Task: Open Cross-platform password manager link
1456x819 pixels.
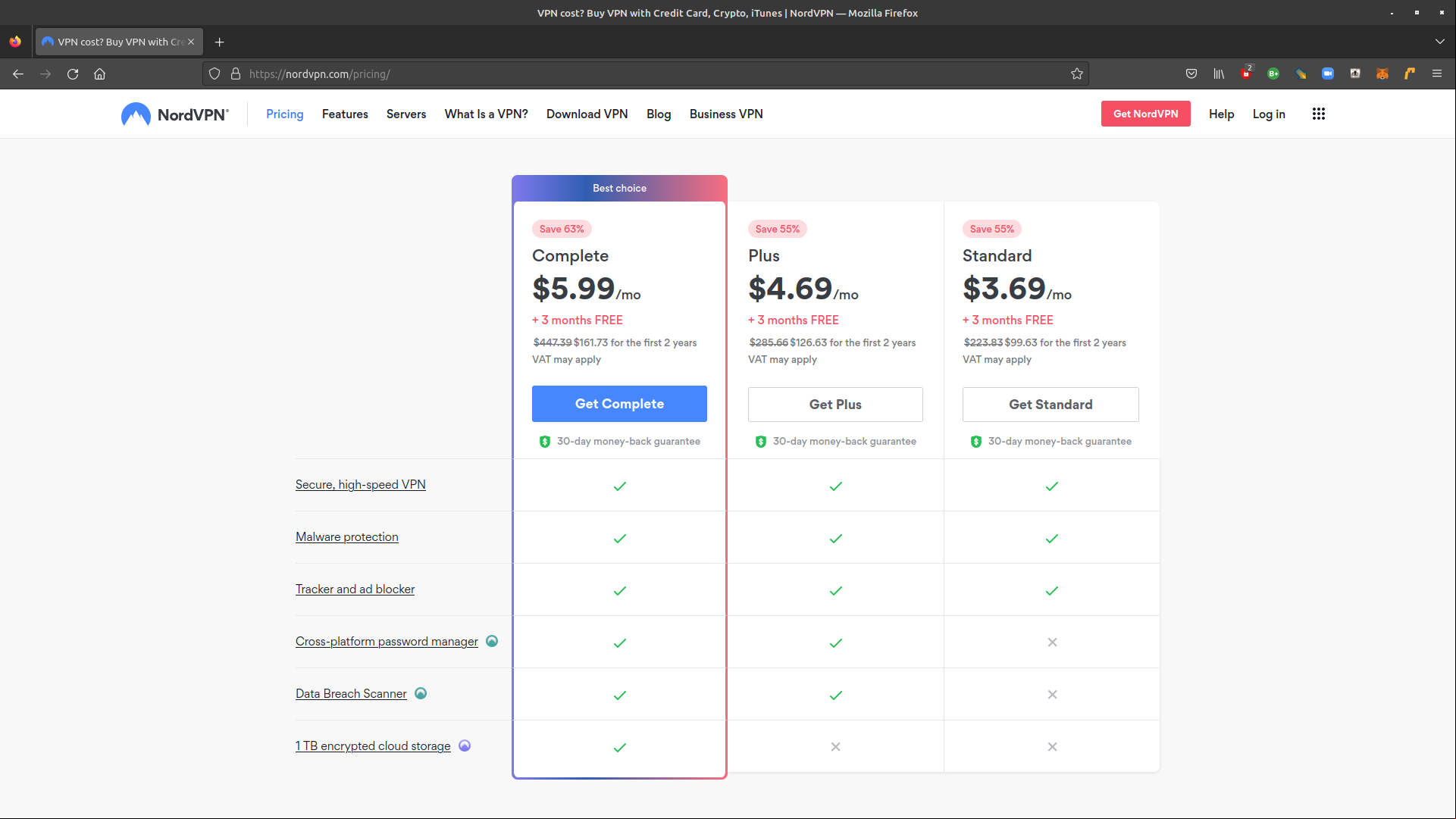Action: pyautogui.click(x=387, y=642)
